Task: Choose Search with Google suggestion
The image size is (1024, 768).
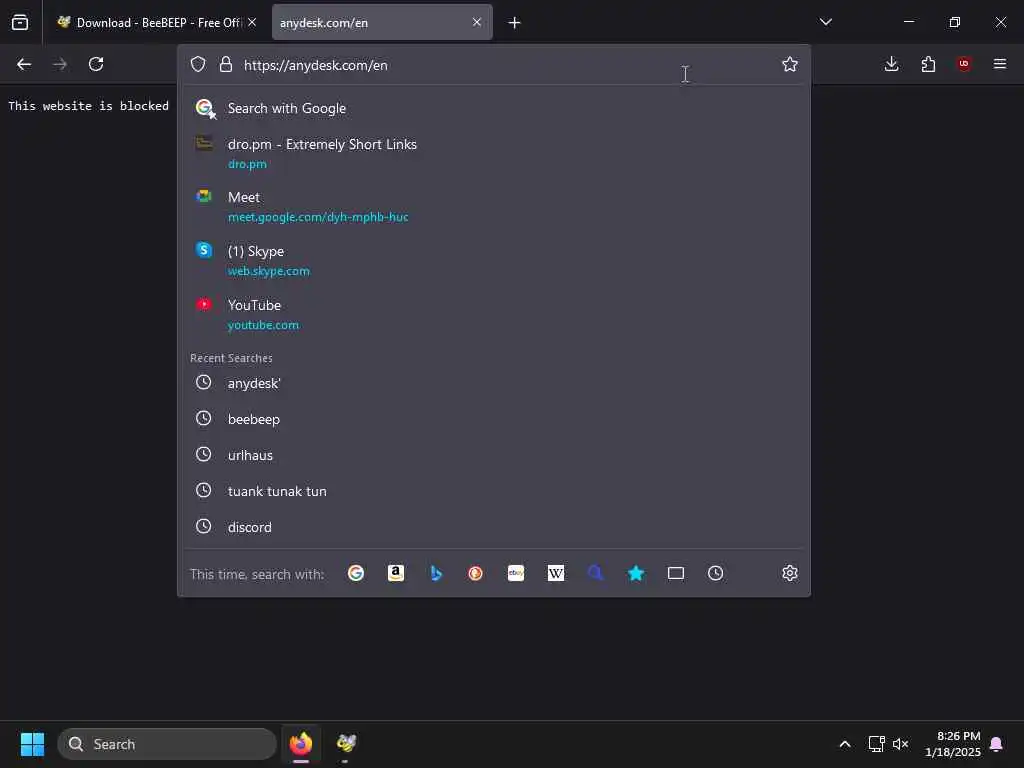Action: point(494,108)
